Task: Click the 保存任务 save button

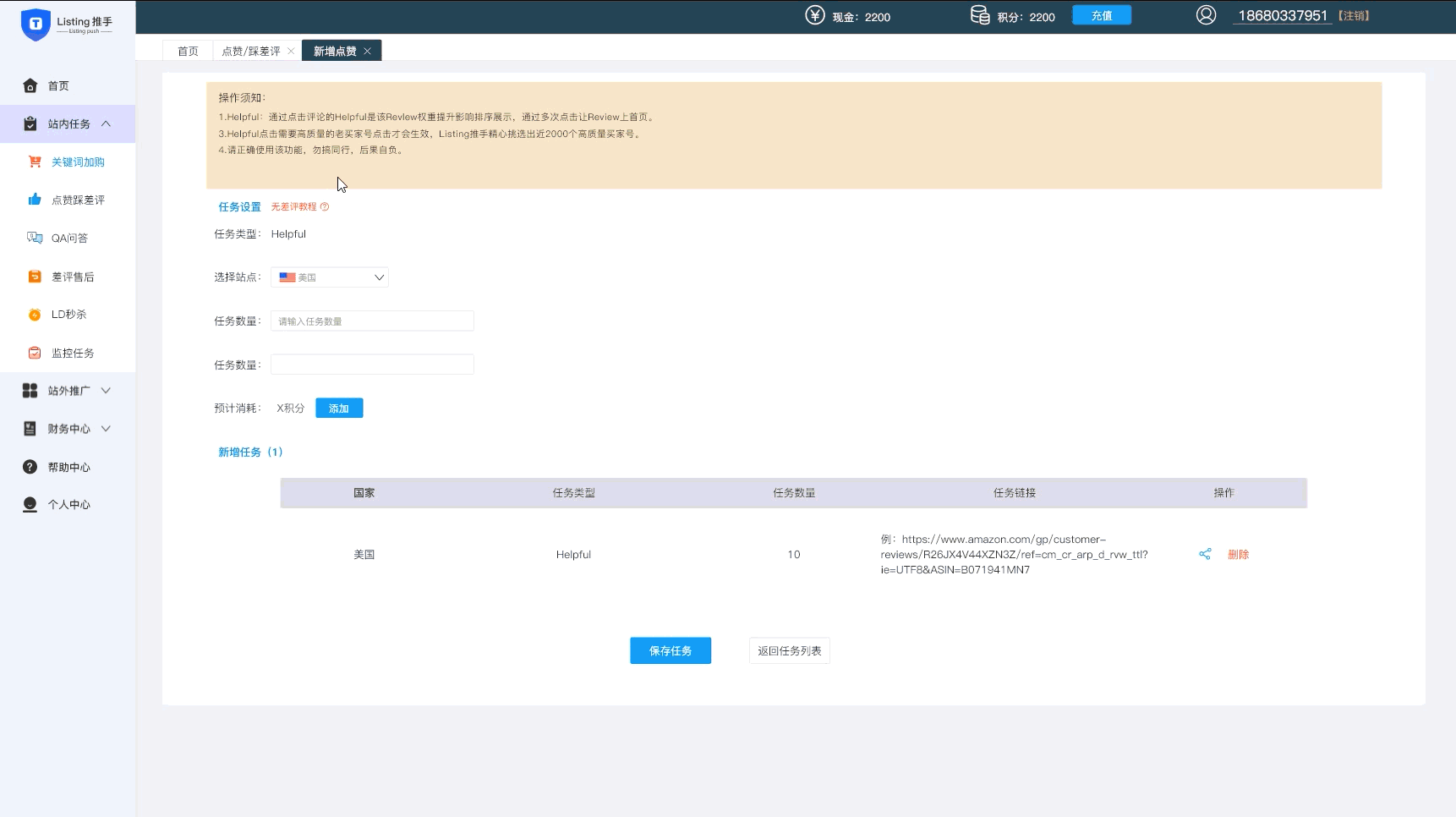Action: 671,650
